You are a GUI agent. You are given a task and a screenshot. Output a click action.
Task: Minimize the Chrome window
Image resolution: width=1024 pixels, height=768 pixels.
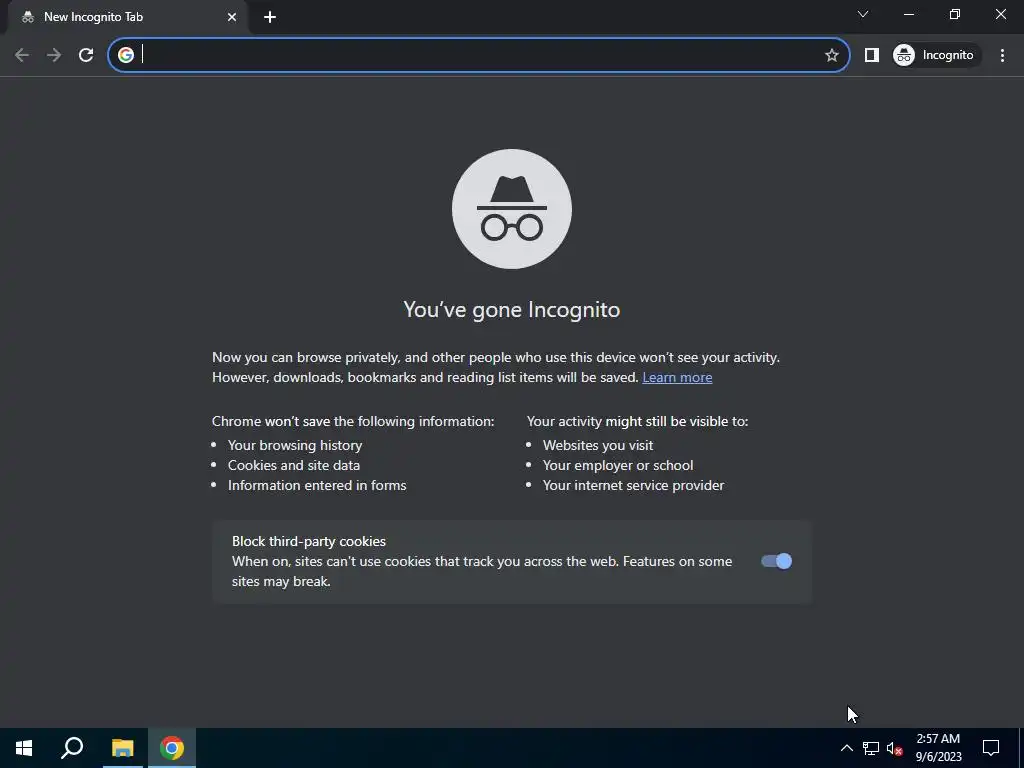pyautogui.click(x=909, y=14)
